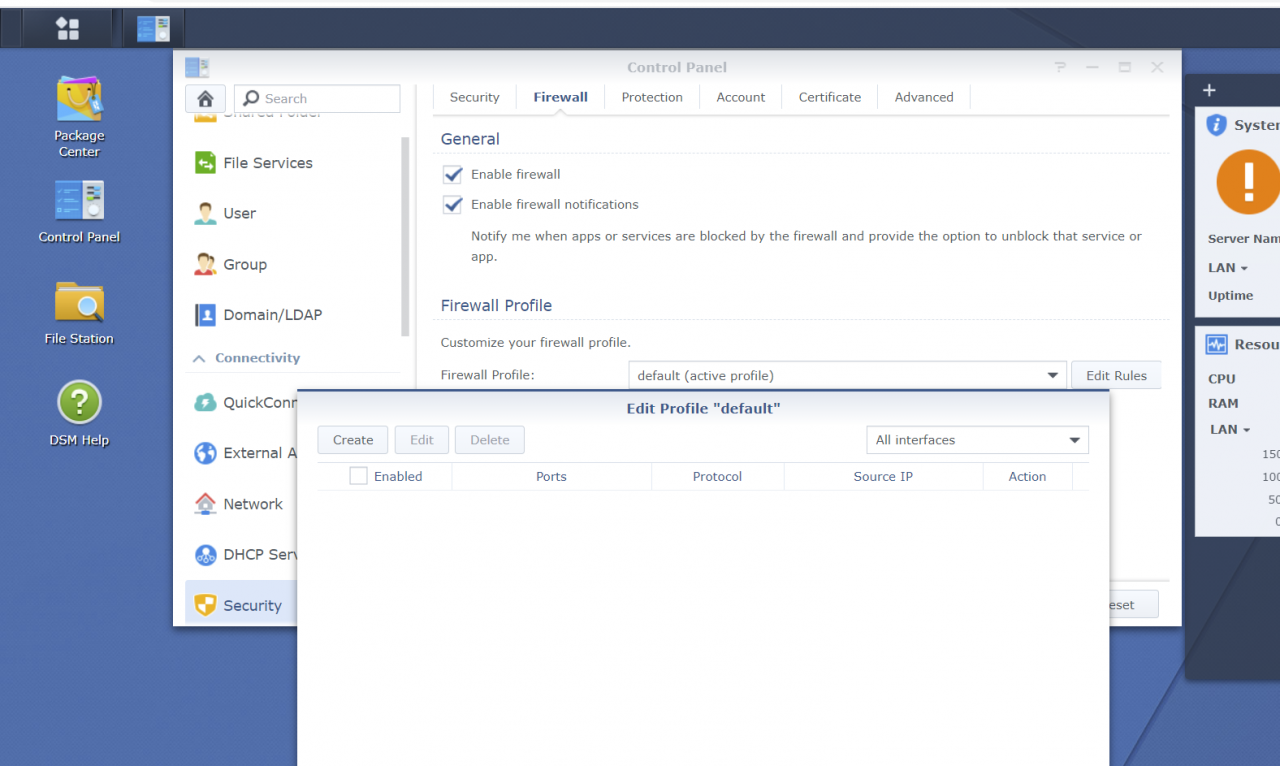Select the Security shield sidebar item

click(x=250, y=605)
